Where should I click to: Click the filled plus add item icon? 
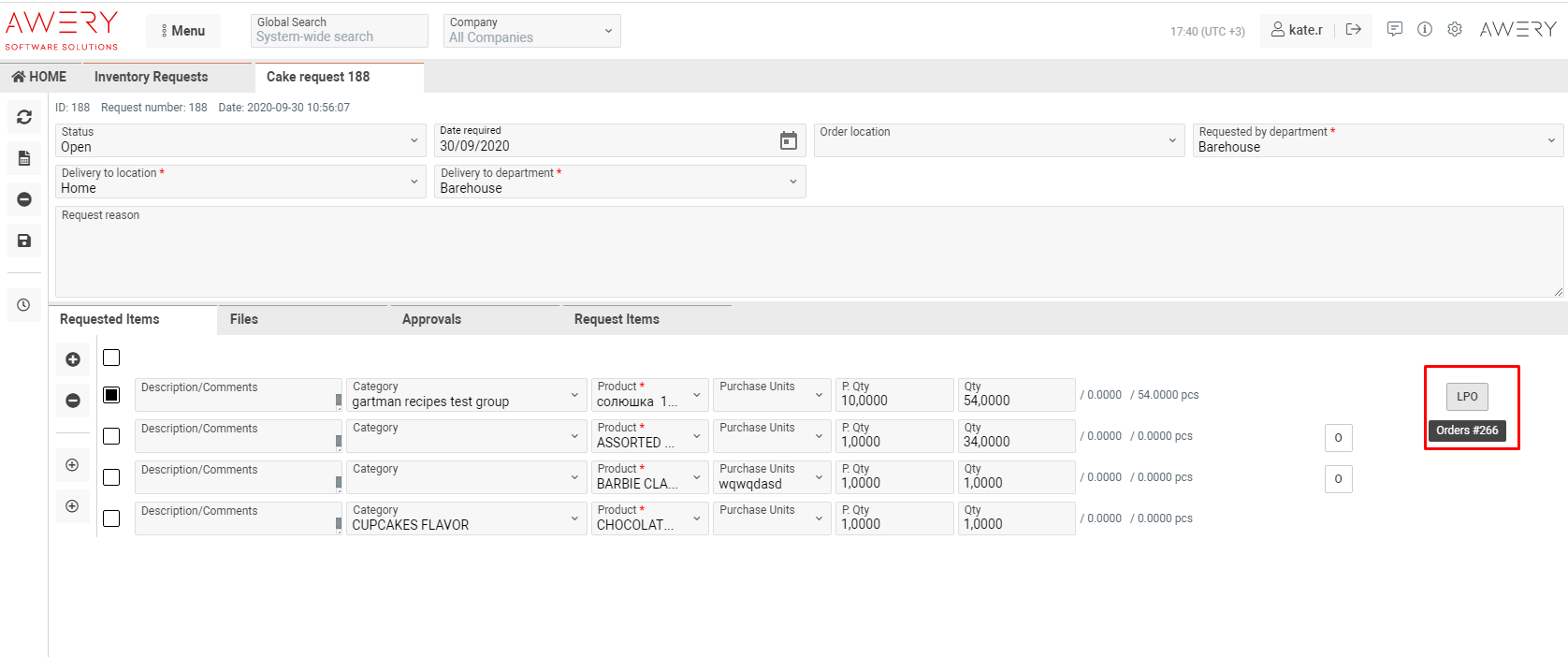(x=73, y=359)
